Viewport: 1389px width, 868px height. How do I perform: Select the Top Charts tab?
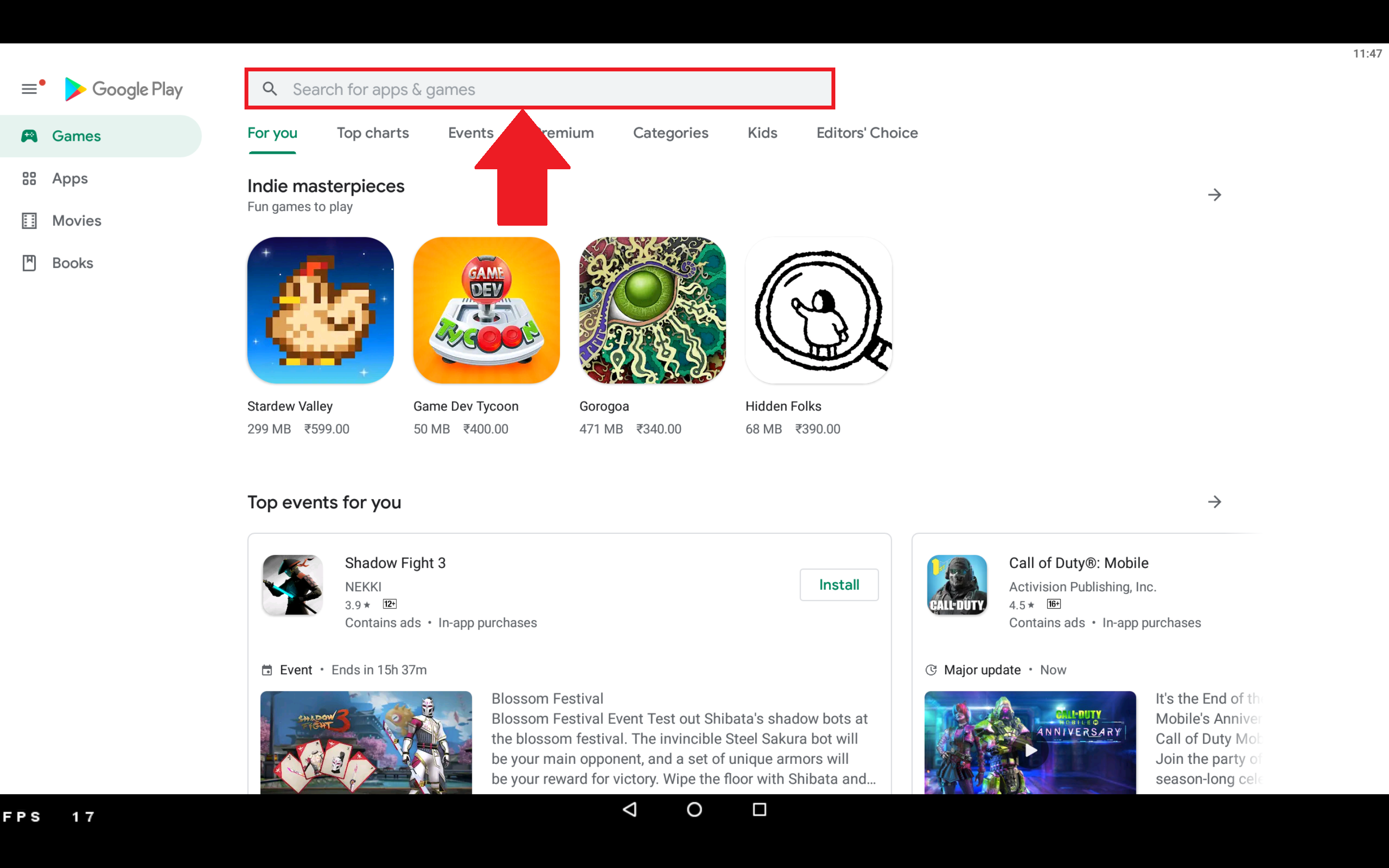(x=372, y=132)
